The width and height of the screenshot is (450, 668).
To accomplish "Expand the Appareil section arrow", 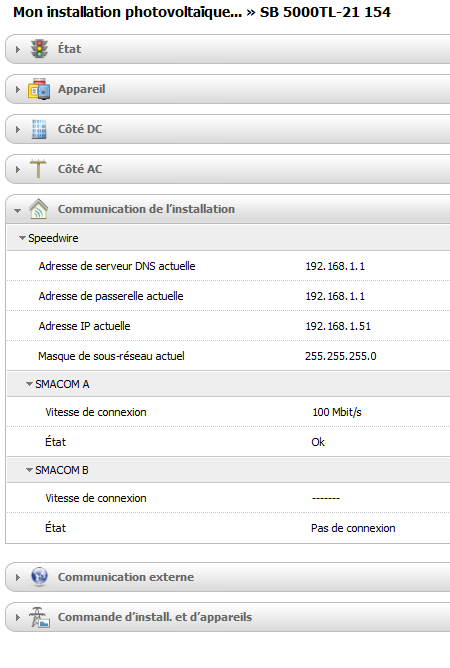I will pos(17,89).
